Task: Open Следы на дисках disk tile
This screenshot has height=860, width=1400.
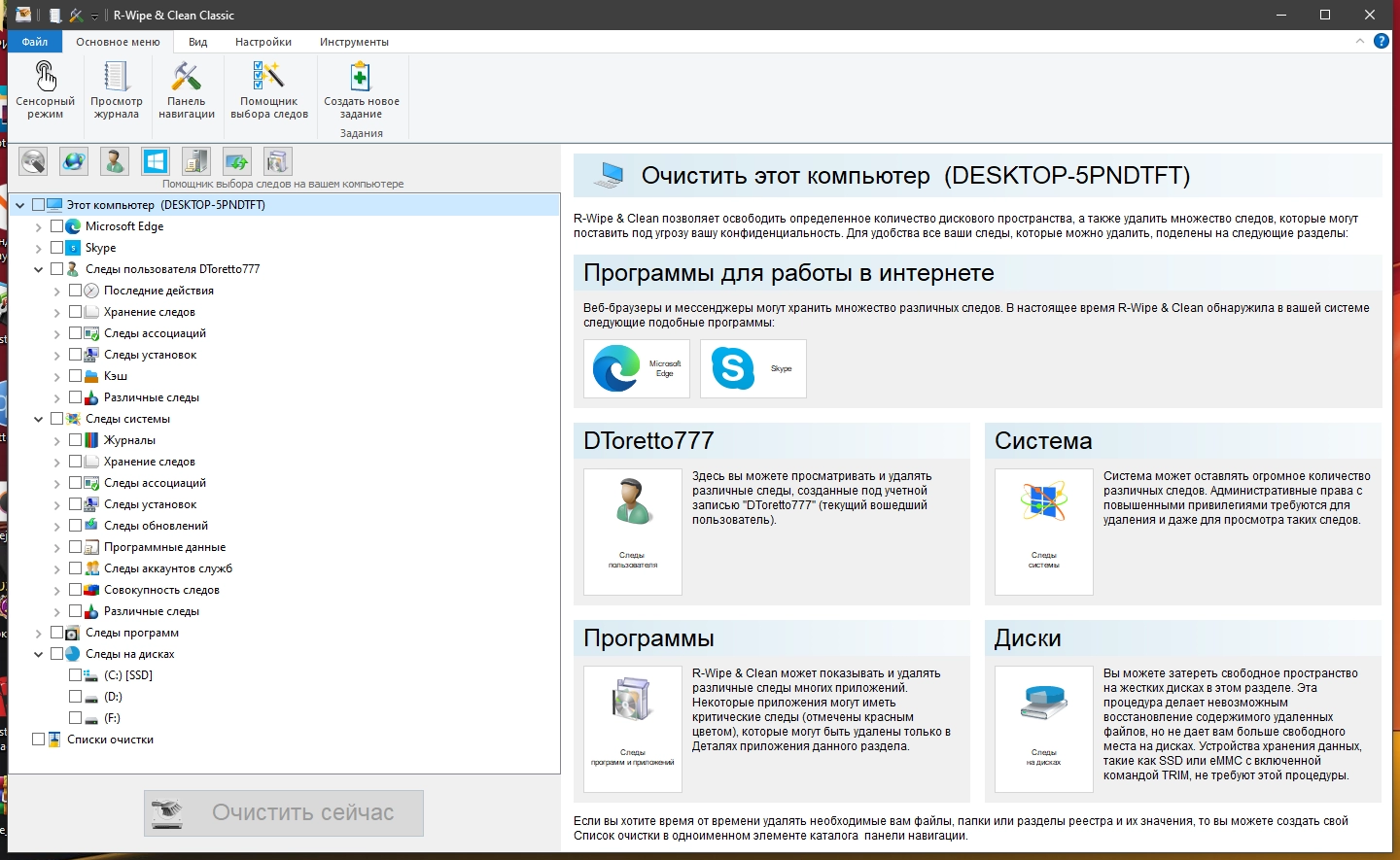Action: (1044, 729)
